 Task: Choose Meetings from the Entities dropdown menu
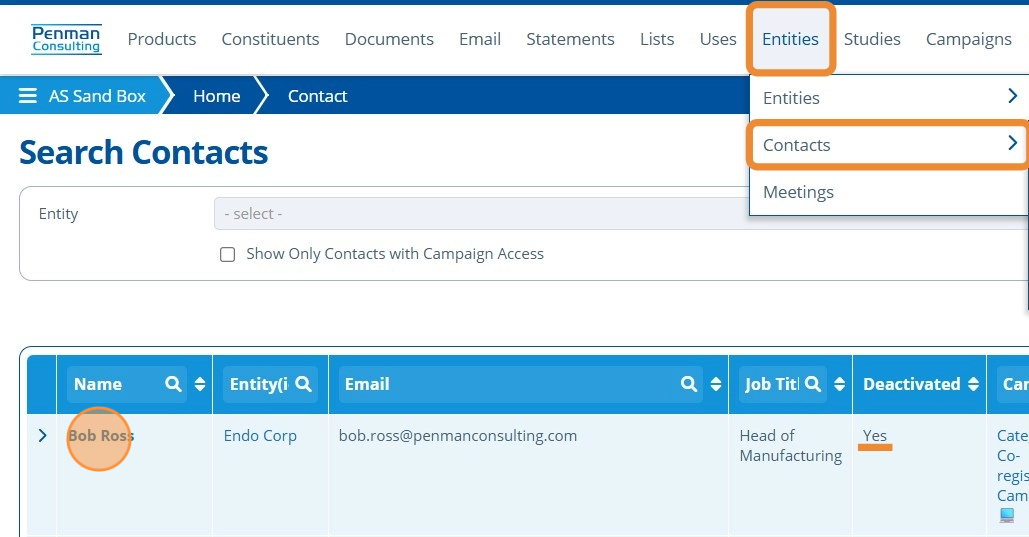(798, 192)
